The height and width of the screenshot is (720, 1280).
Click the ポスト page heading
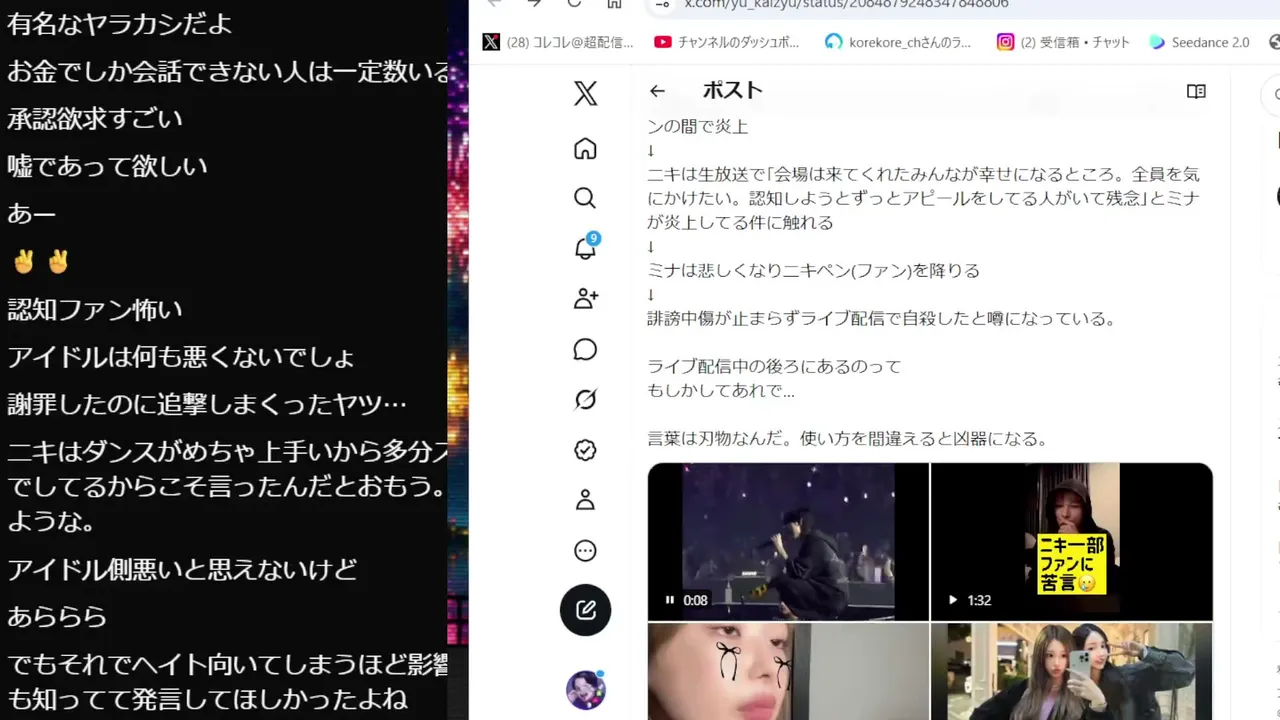pos(732,90)
